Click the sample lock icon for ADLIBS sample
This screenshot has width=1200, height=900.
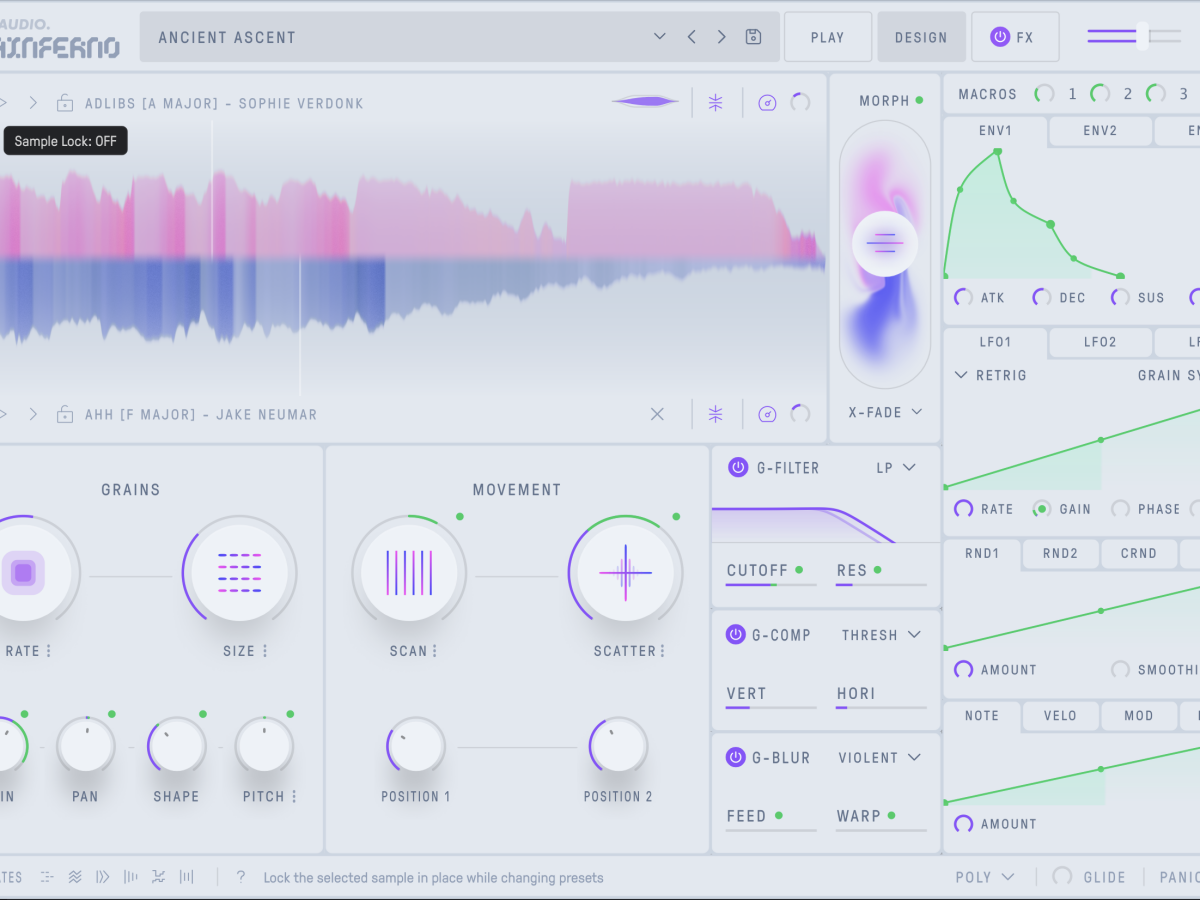[65, 103]
